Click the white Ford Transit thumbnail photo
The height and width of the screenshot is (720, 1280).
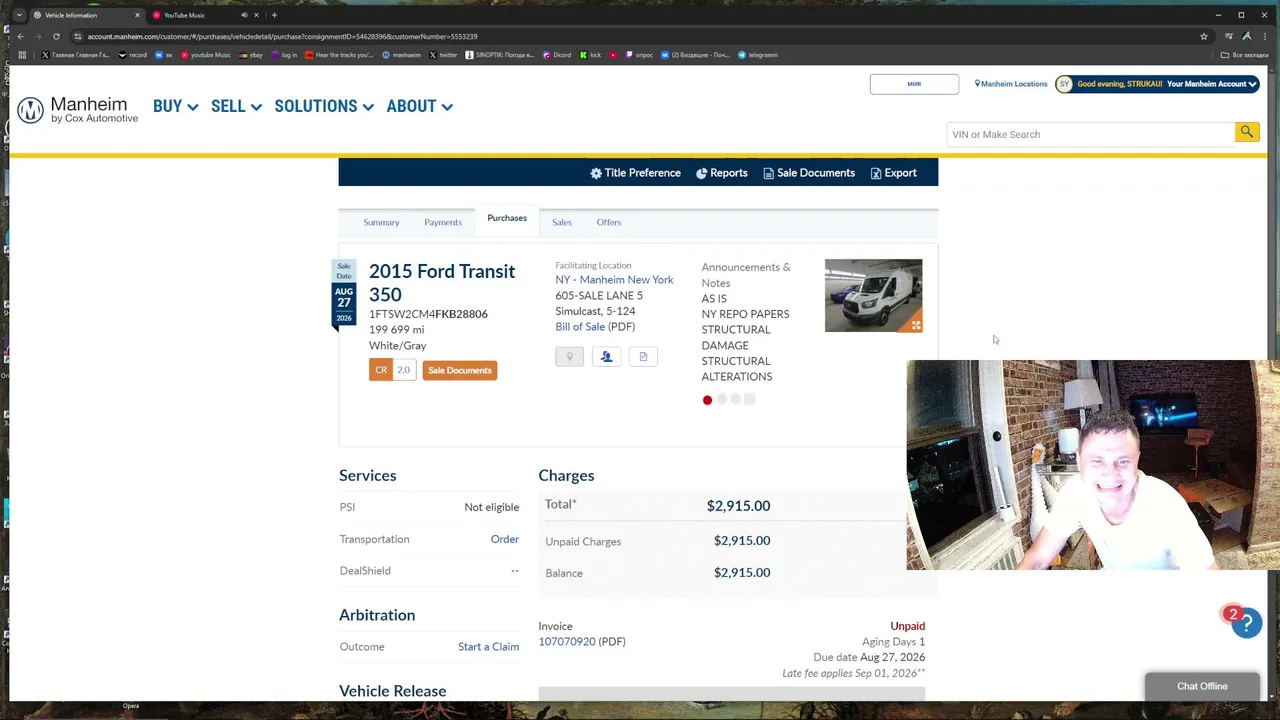(873, 295)
